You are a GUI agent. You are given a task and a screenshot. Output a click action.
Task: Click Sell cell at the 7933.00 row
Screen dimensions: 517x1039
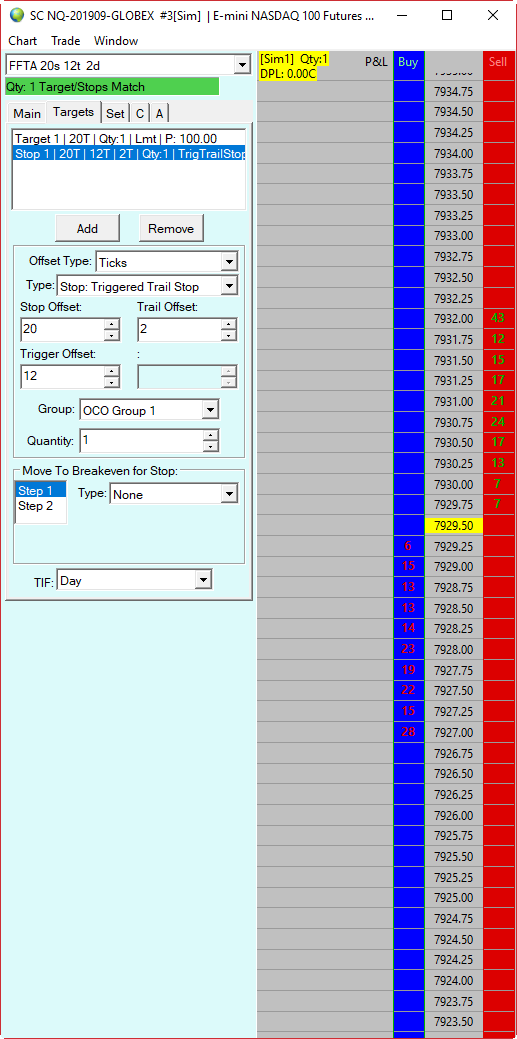click(498, 236)
